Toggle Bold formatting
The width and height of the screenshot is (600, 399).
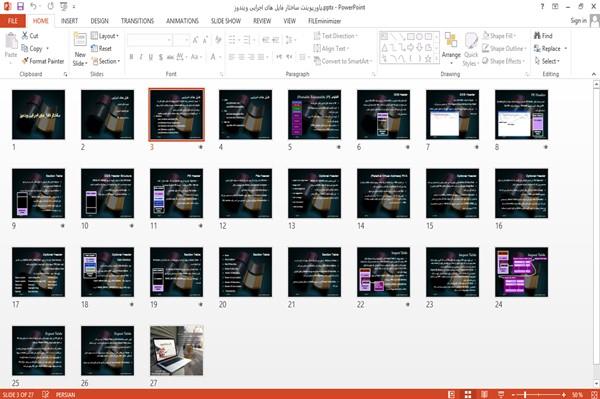131,57
